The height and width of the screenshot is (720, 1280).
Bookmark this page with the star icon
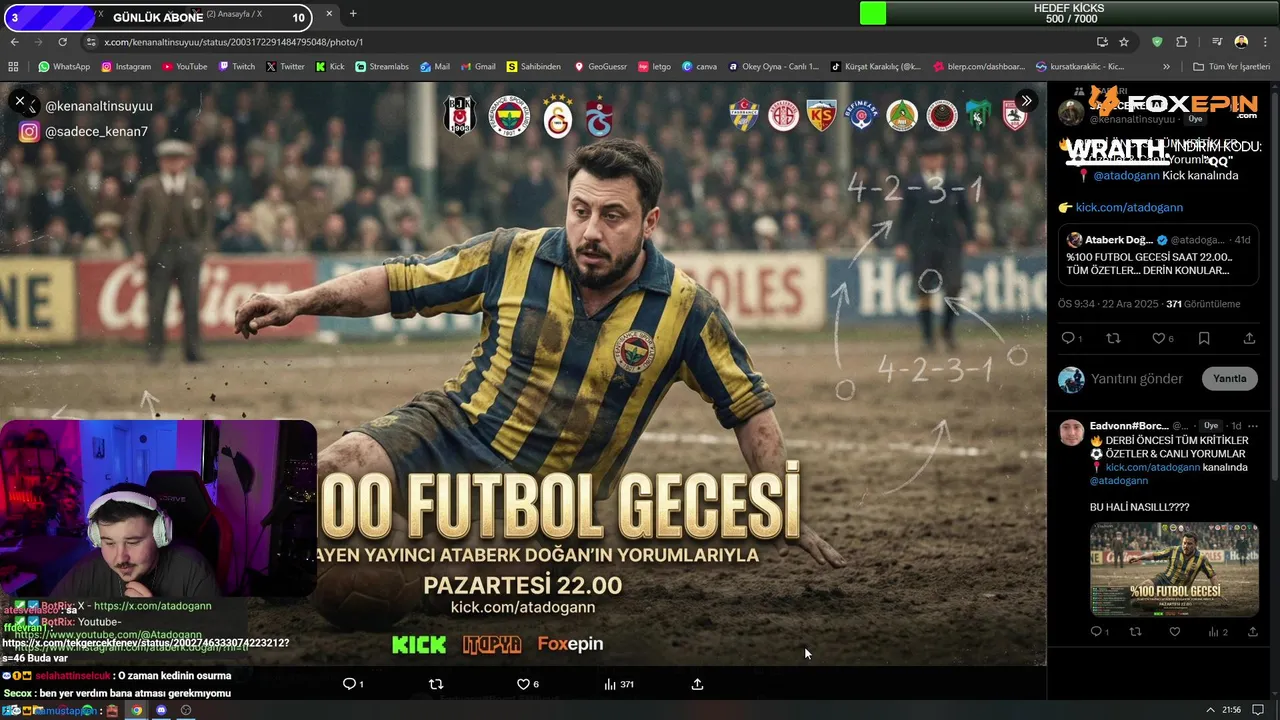[x=1124, y=42]
